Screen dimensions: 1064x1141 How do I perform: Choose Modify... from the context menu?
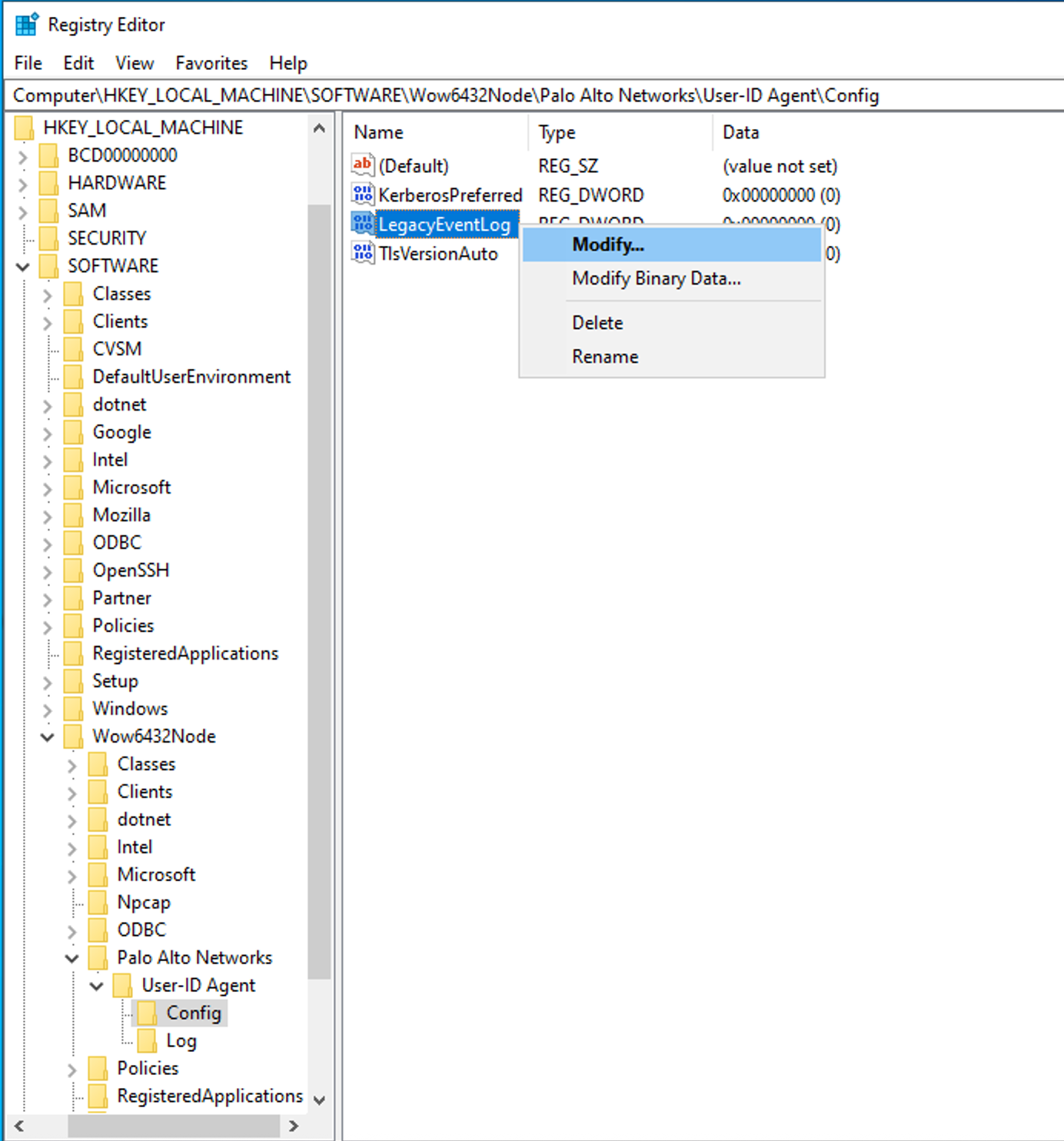click(x=607, y=244)
